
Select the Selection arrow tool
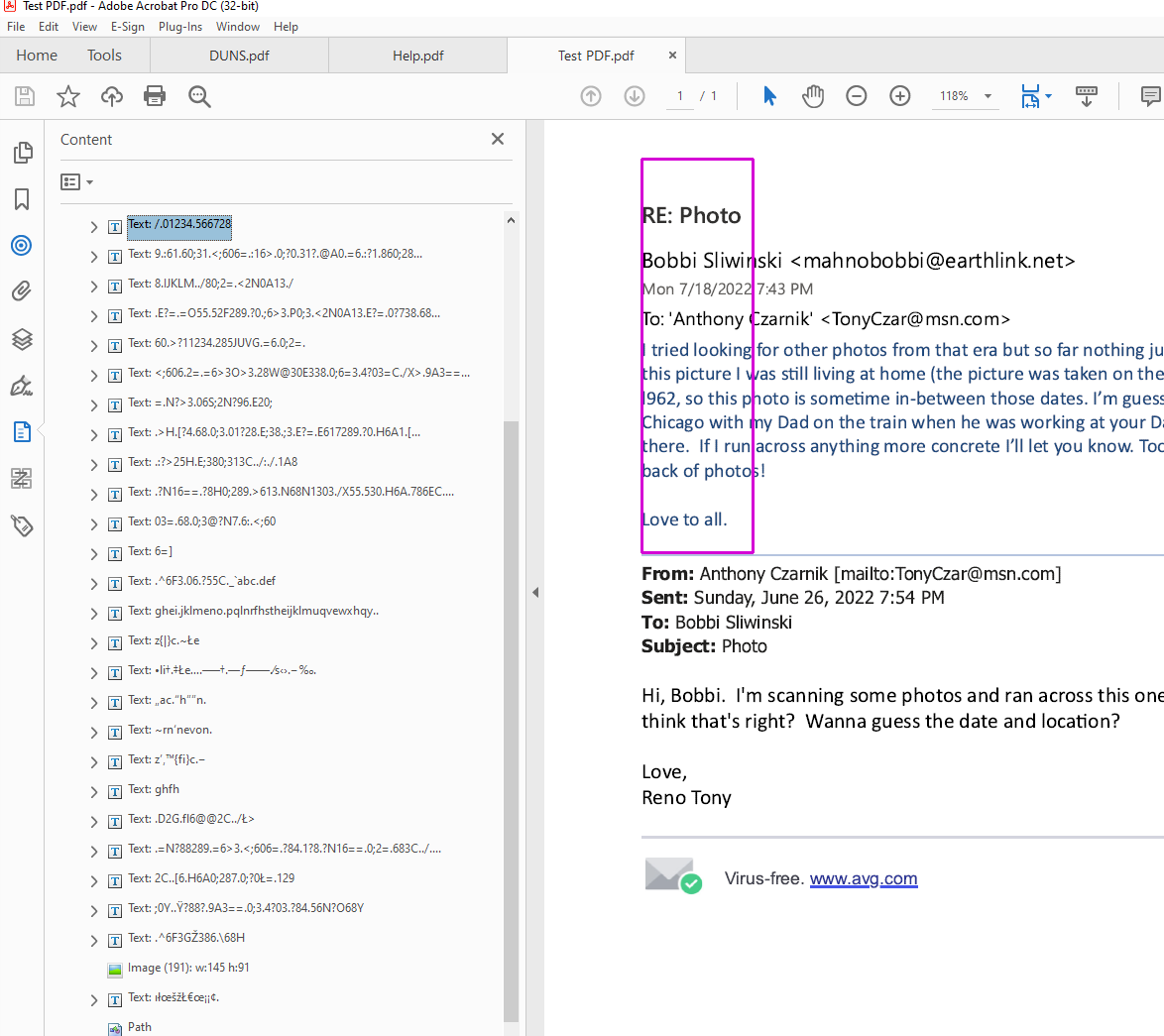point(769,95)
